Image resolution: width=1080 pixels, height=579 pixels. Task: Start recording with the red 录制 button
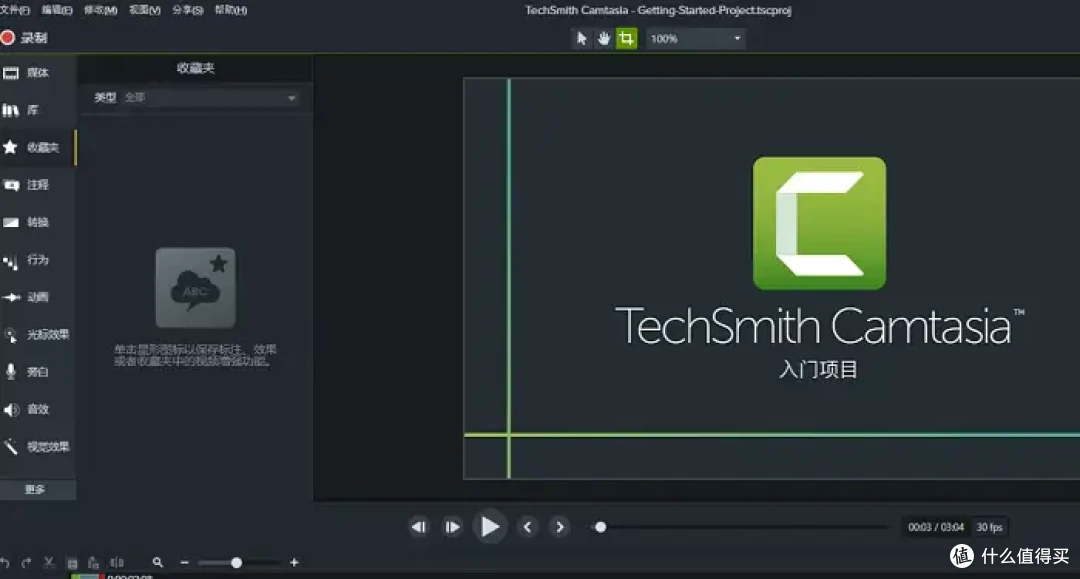pyautogui.click(x=24, y=38)
